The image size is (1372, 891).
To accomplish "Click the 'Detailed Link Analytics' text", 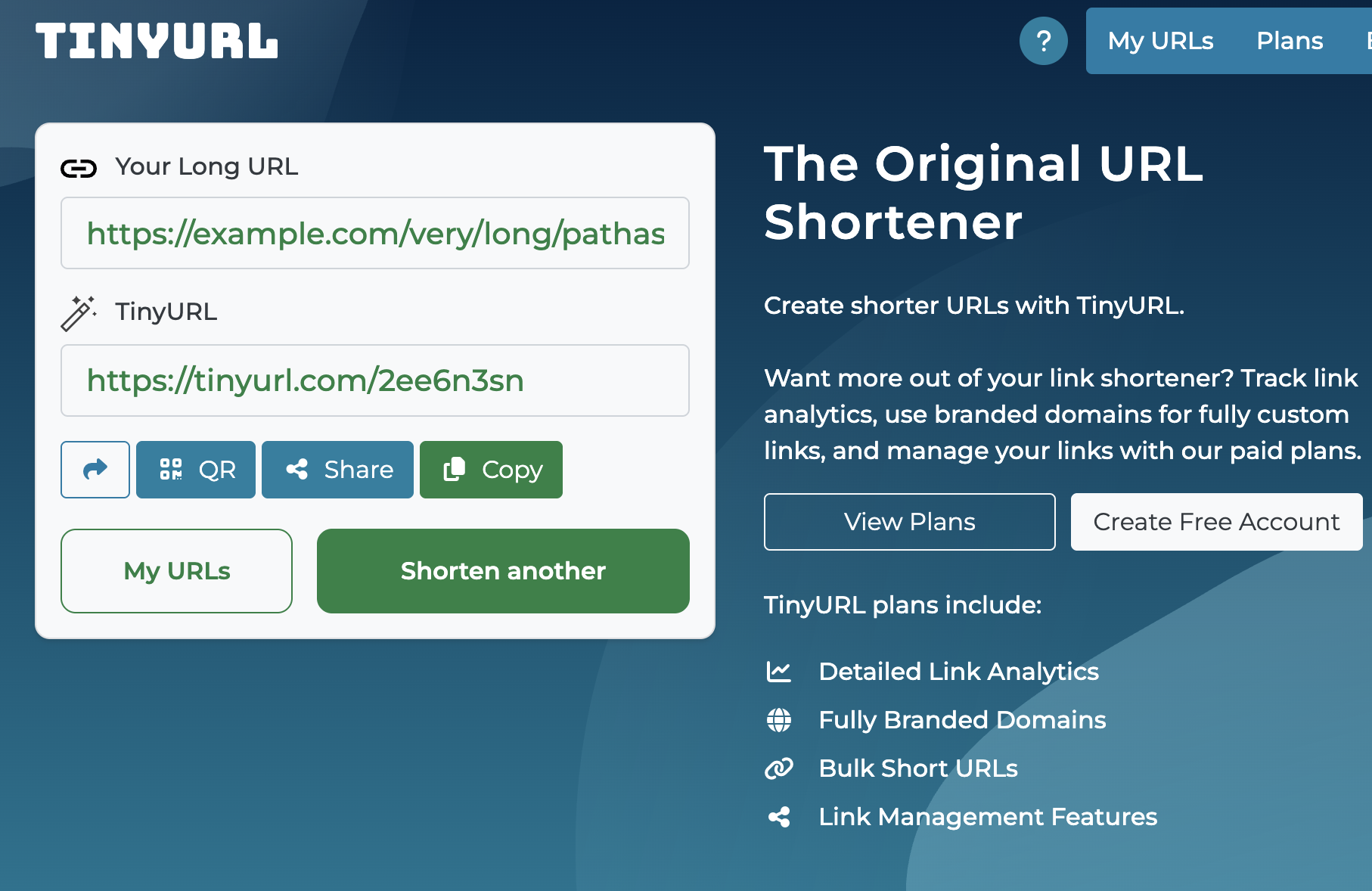I will 958,672.
